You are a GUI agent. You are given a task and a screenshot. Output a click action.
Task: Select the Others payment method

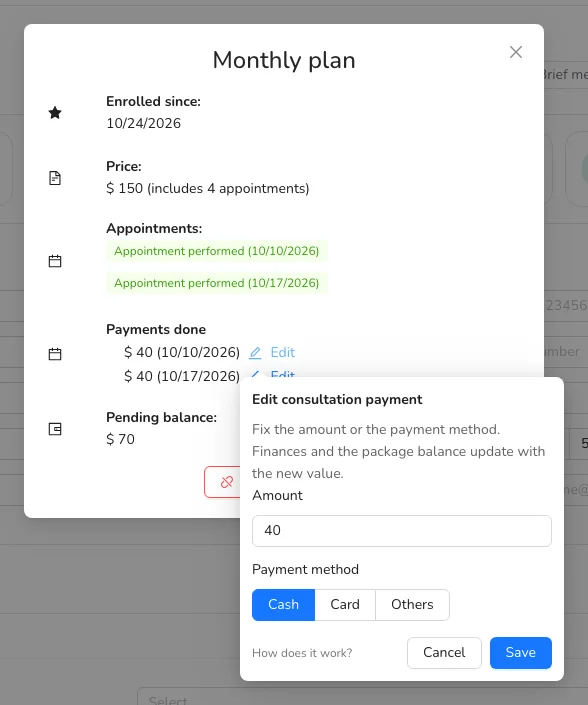[x=412, y=605]
